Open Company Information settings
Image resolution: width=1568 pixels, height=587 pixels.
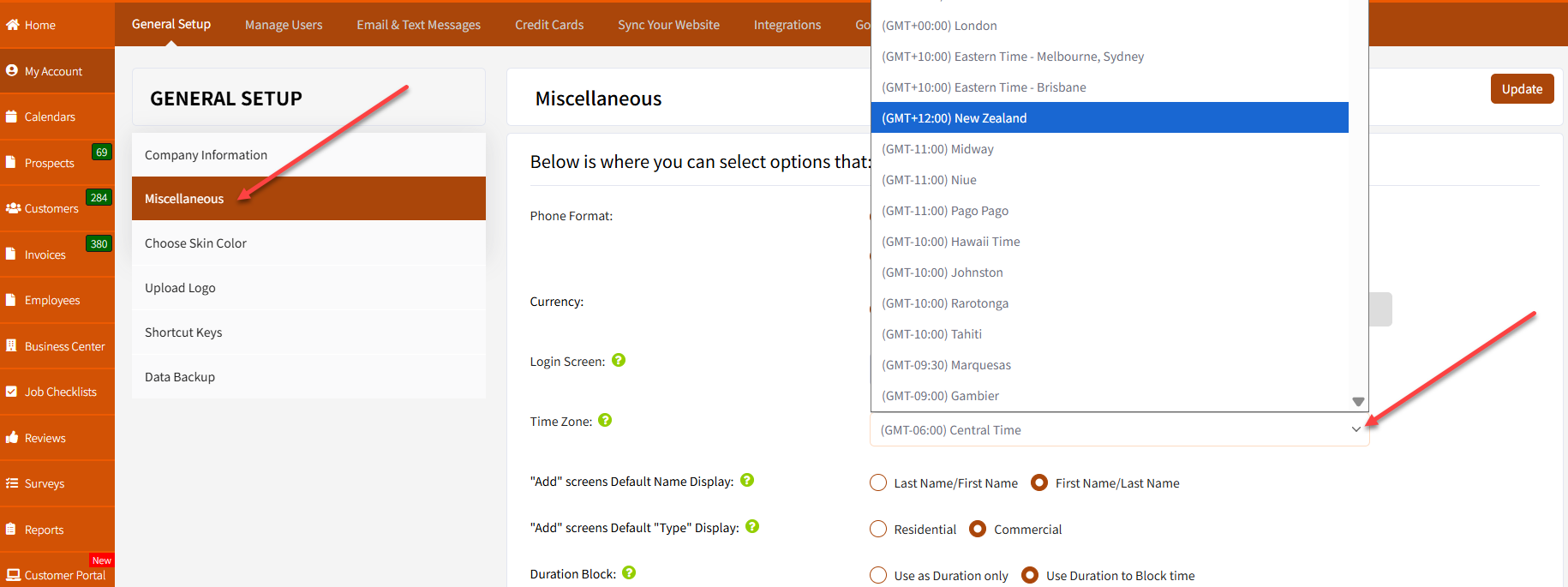point(308,155)
